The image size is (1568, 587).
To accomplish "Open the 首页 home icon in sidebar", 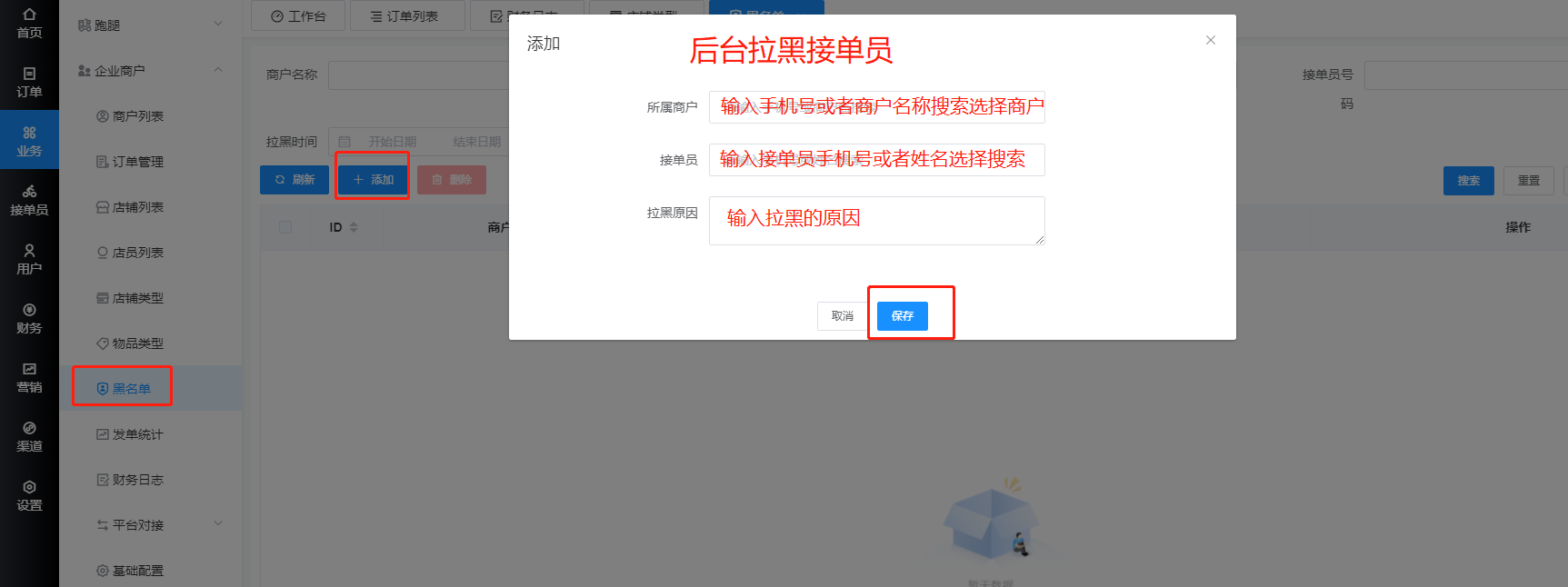I will click(29, 23).
